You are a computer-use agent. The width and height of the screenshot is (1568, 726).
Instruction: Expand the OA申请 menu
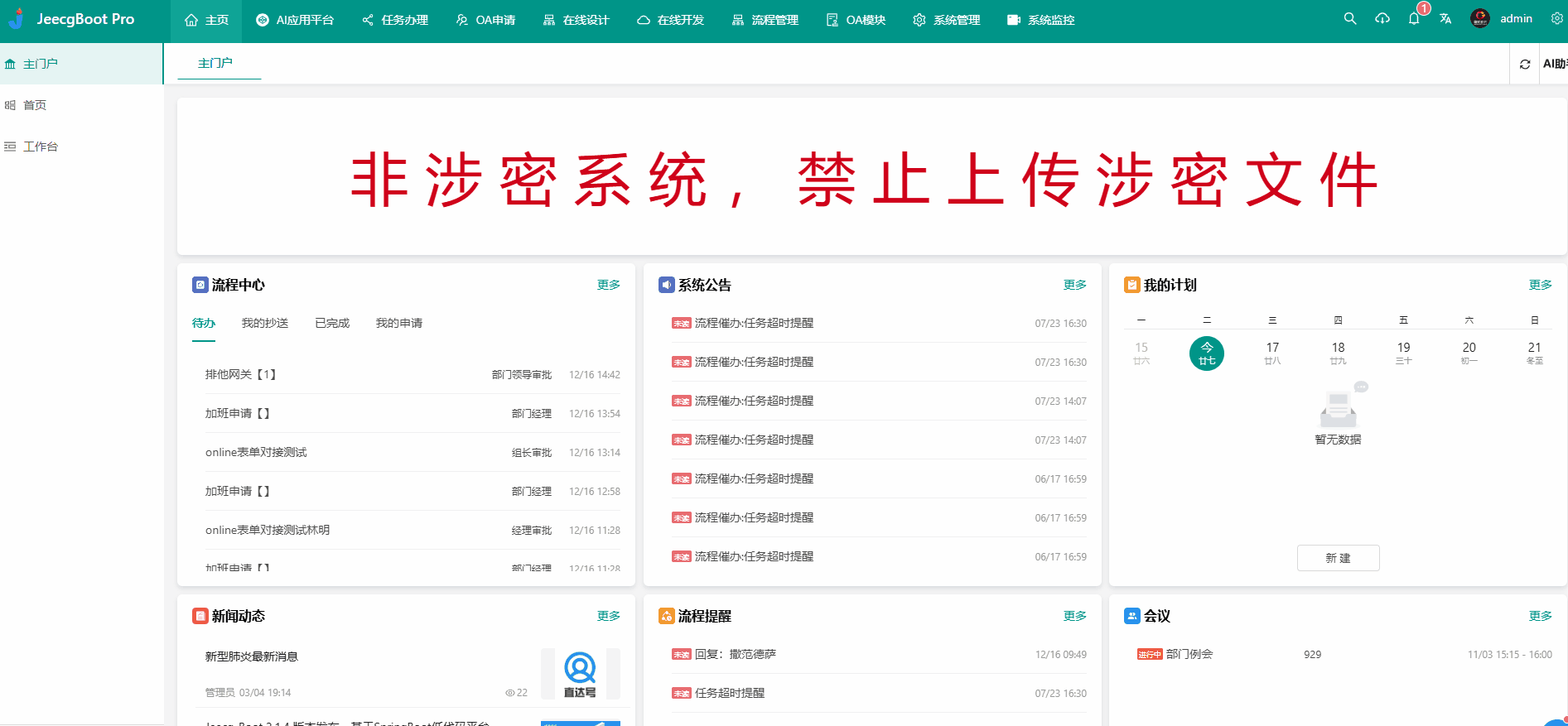pos(485,20)
